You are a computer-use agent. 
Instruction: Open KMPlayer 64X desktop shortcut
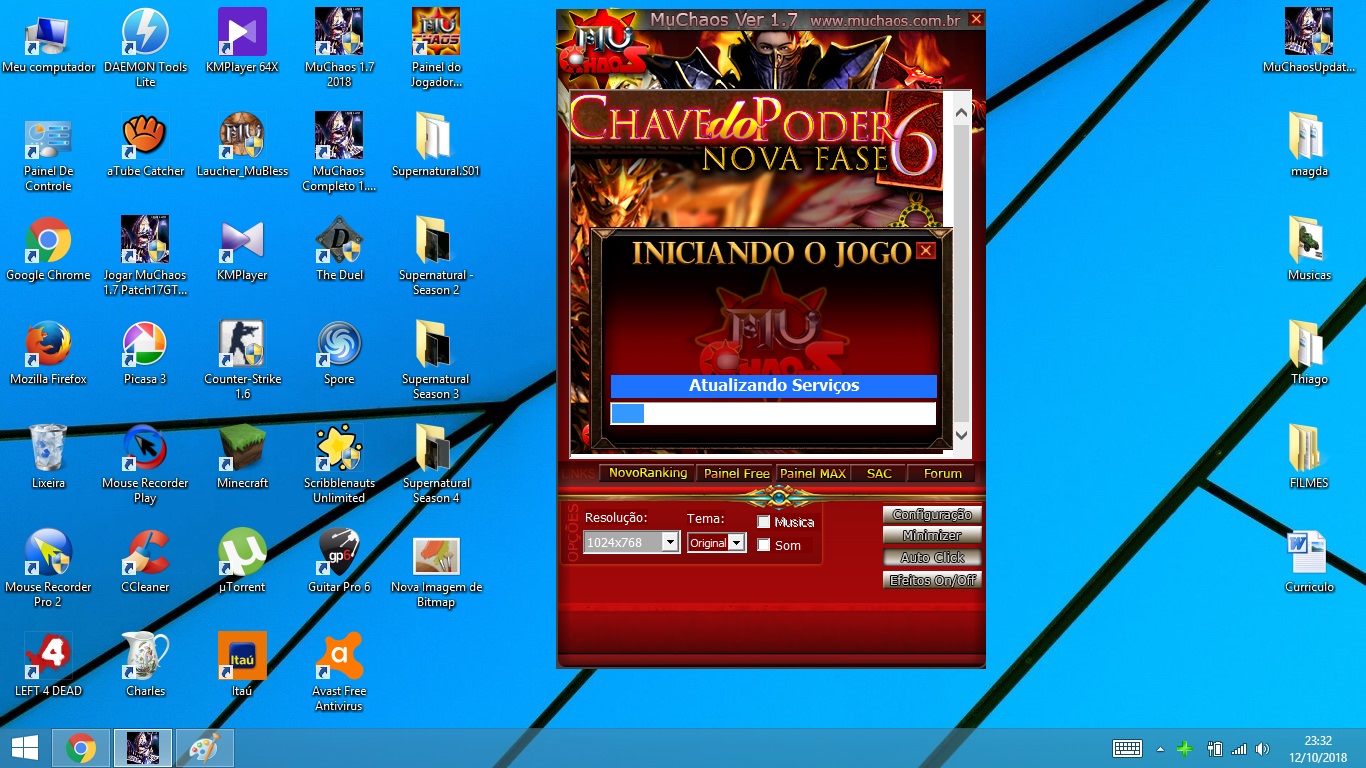click(x=242, y=42)
